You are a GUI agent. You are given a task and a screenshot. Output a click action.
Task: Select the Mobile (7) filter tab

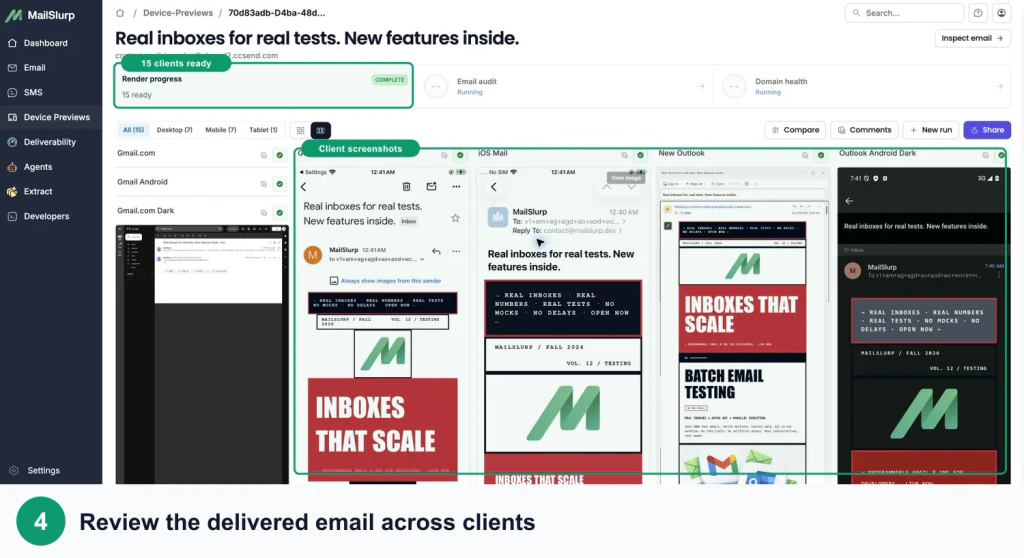click(x=221, y=131)
